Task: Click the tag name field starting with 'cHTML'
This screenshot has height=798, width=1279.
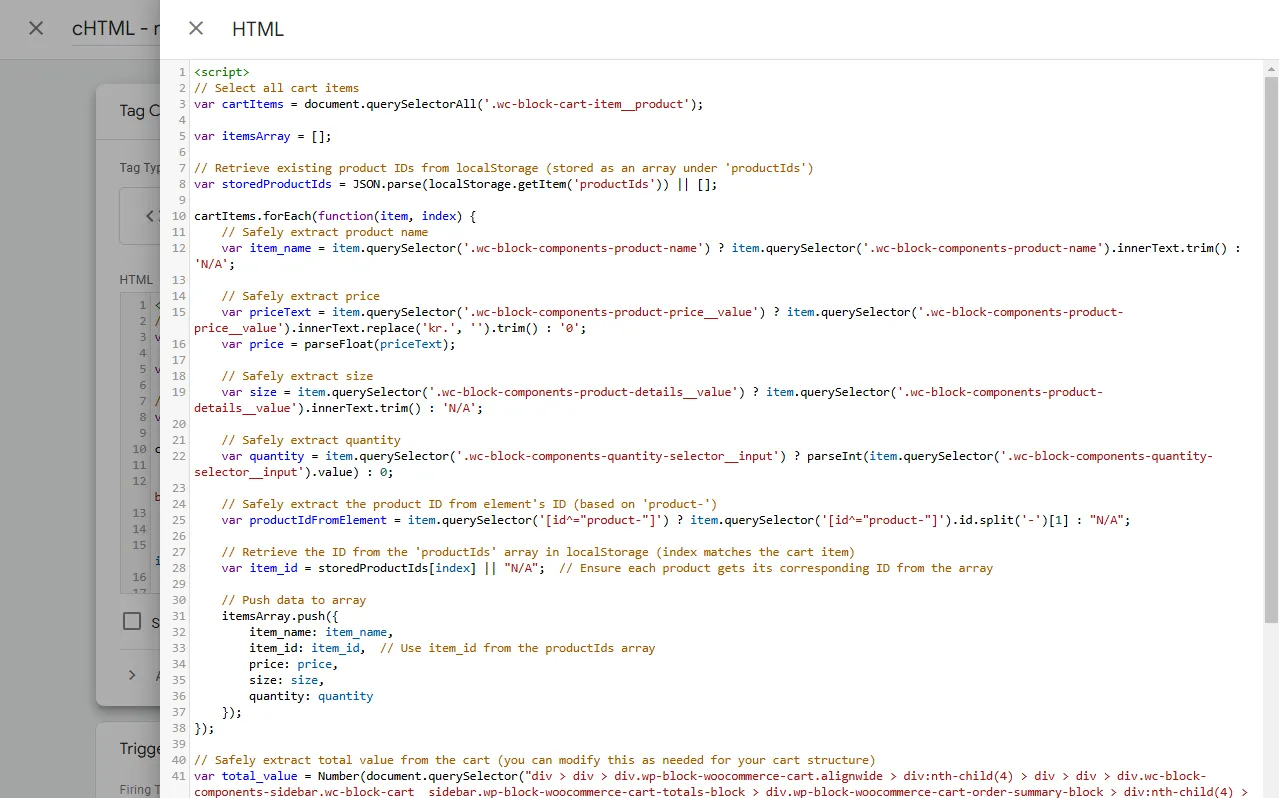Action: coord(116,29)
